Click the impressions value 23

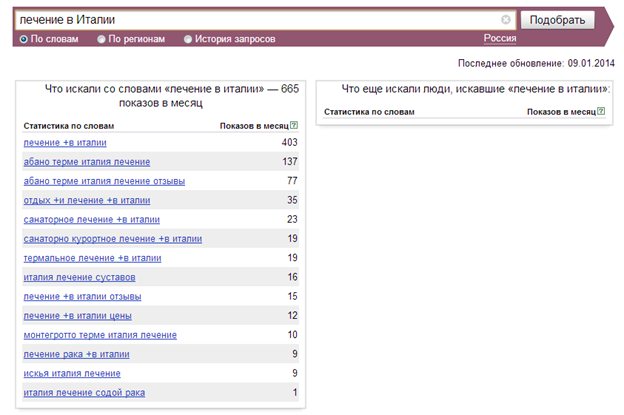(292, 219)
